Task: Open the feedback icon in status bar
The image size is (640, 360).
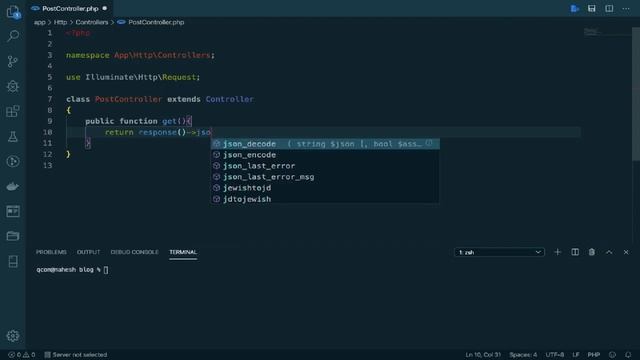Action: (x=612, y=355)
